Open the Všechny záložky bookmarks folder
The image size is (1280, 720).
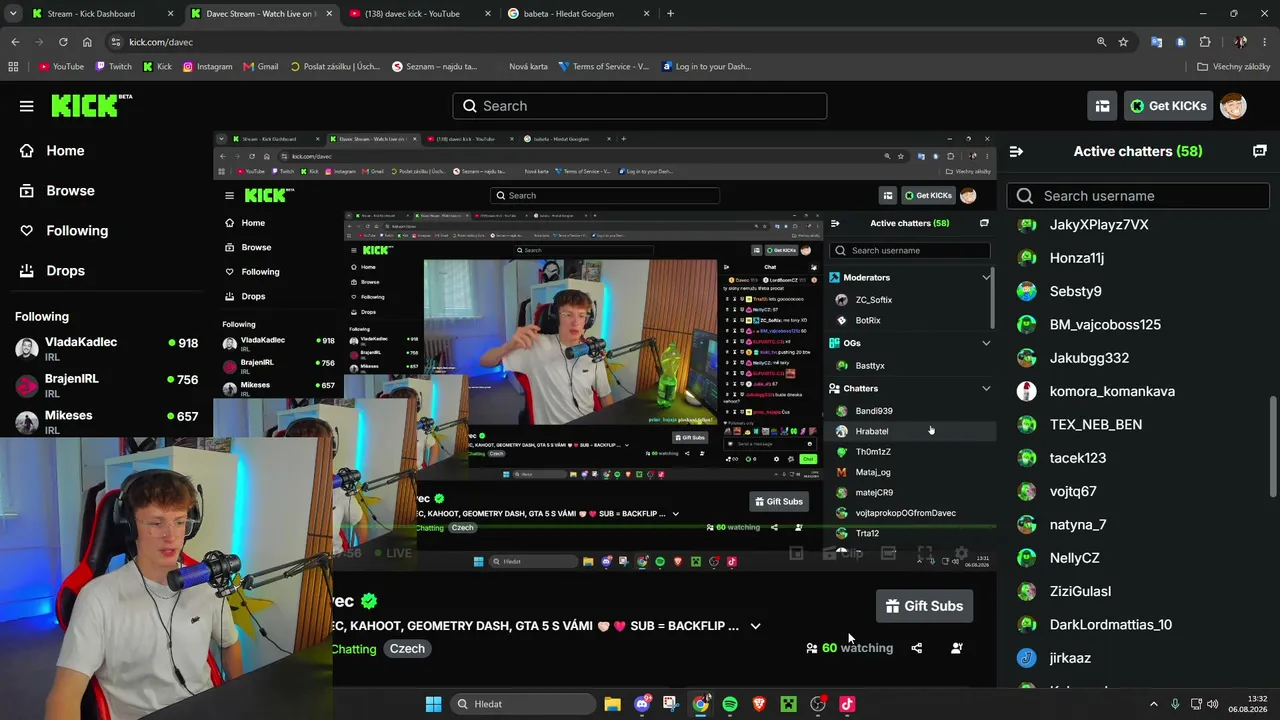click(x=1233, y=67)
